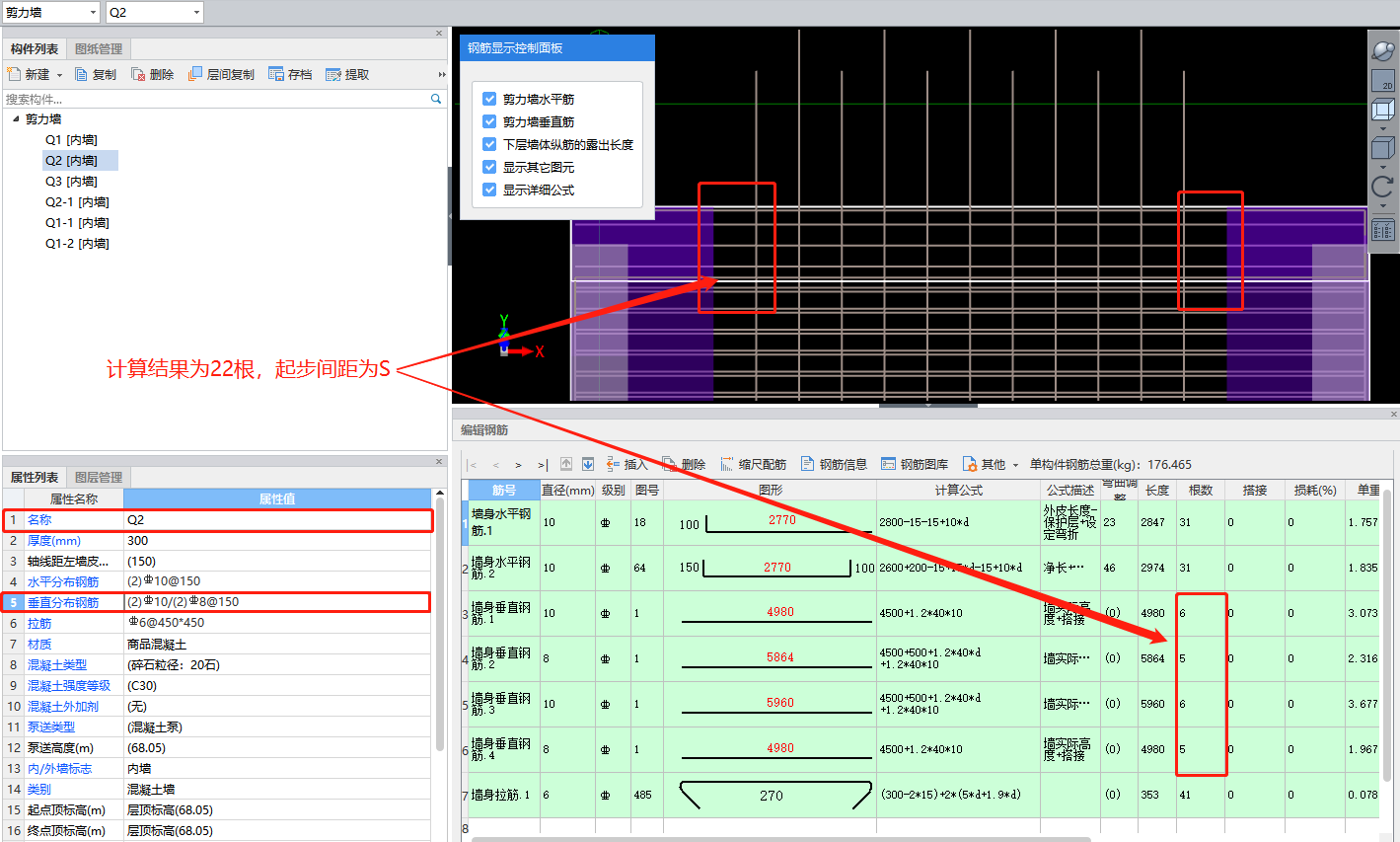Switch to the 图层管理 tab
The image size is (1400, 842).
(x=99, y=478)
